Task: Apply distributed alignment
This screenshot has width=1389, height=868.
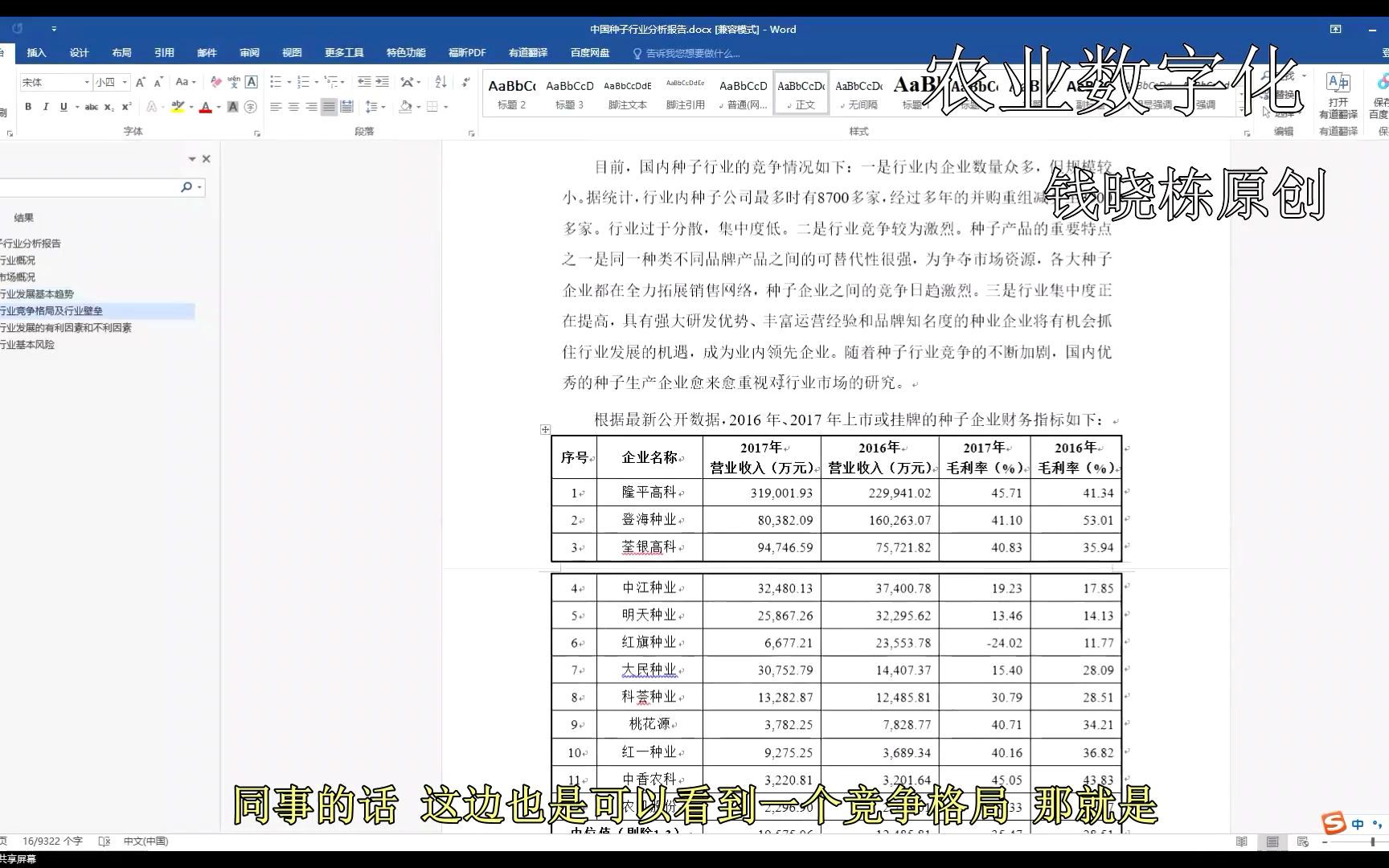Action: pyautogui.click(x=346, y=107)
